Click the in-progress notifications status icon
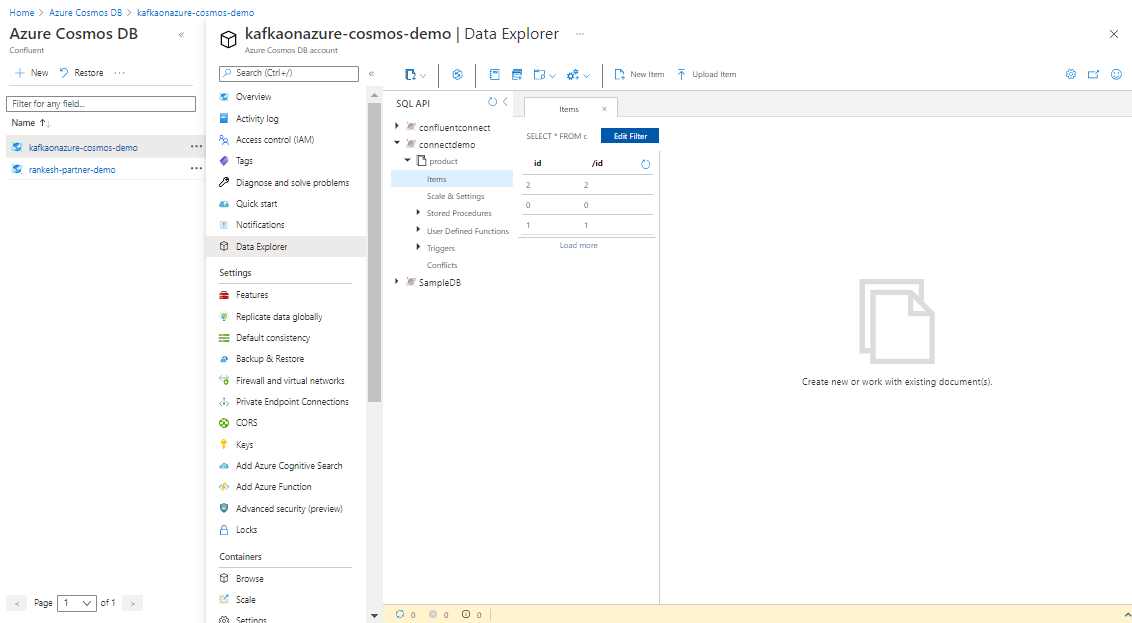The width and height of the screenshot is (1132, 623). click(400, 614)
